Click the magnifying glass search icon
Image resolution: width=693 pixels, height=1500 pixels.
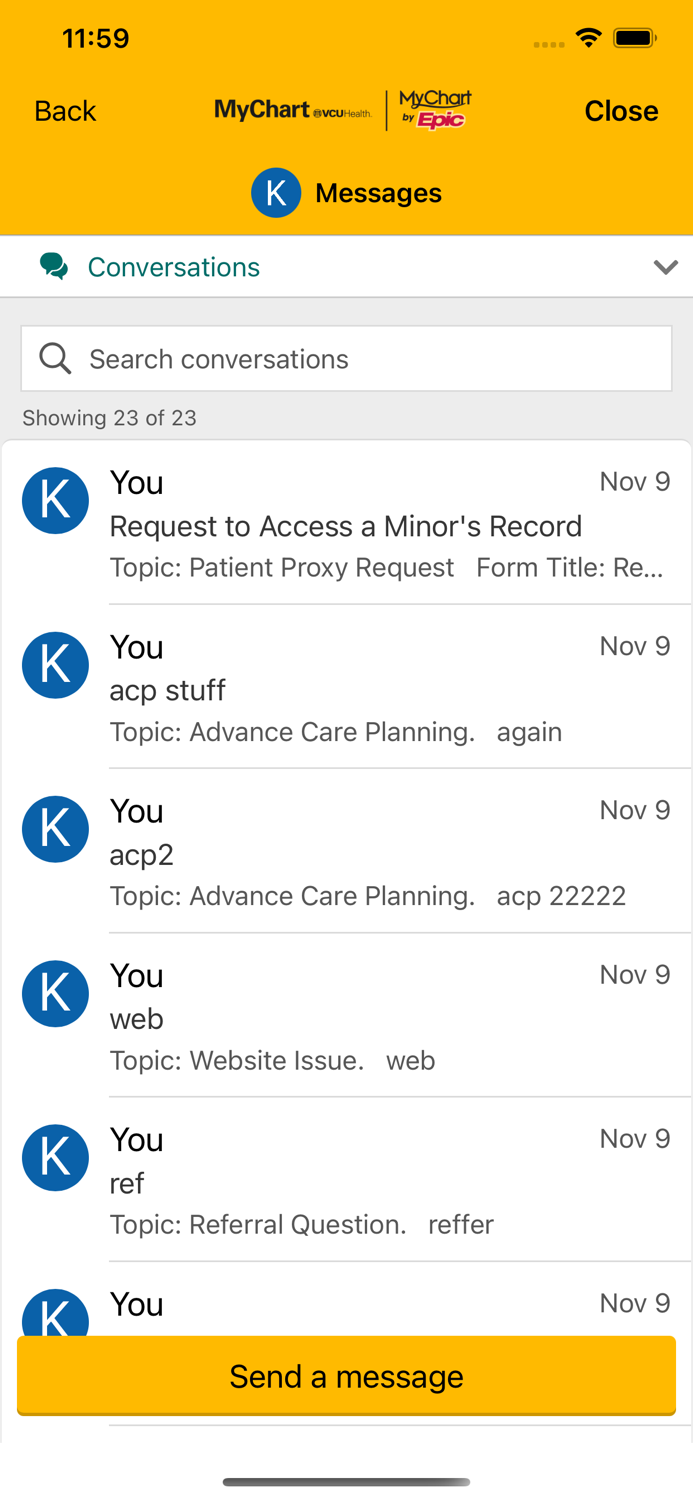[x=55, y=358]
